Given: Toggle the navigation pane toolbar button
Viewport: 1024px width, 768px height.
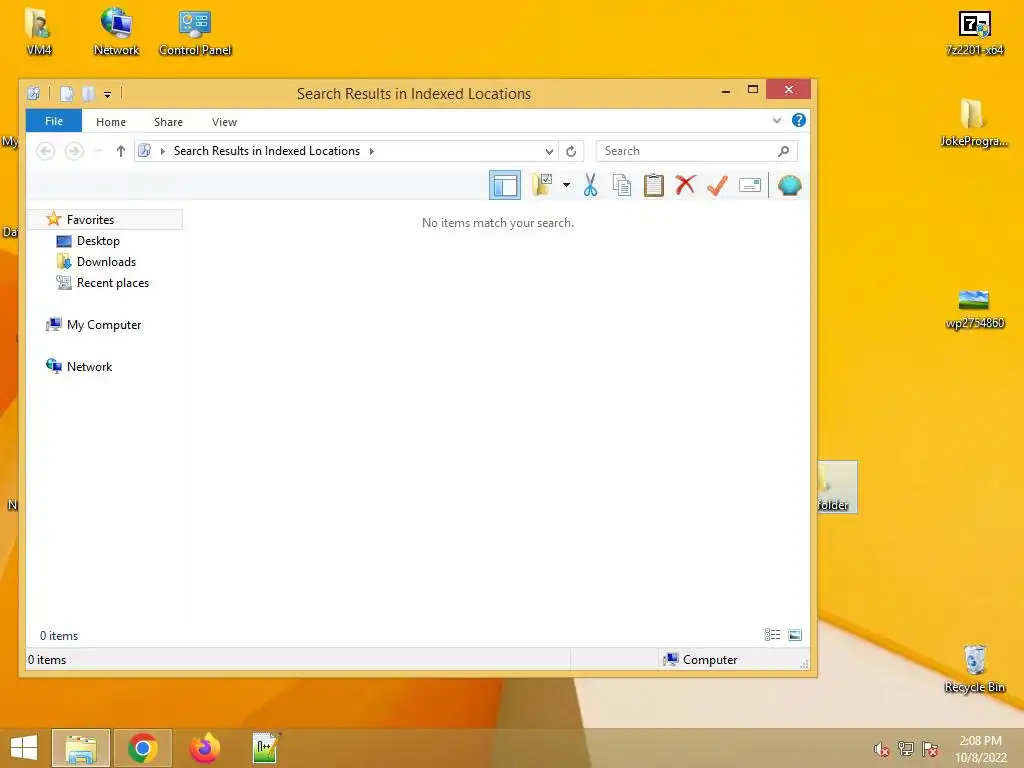Looking at the screenshot, I should (x=505, y=185).
